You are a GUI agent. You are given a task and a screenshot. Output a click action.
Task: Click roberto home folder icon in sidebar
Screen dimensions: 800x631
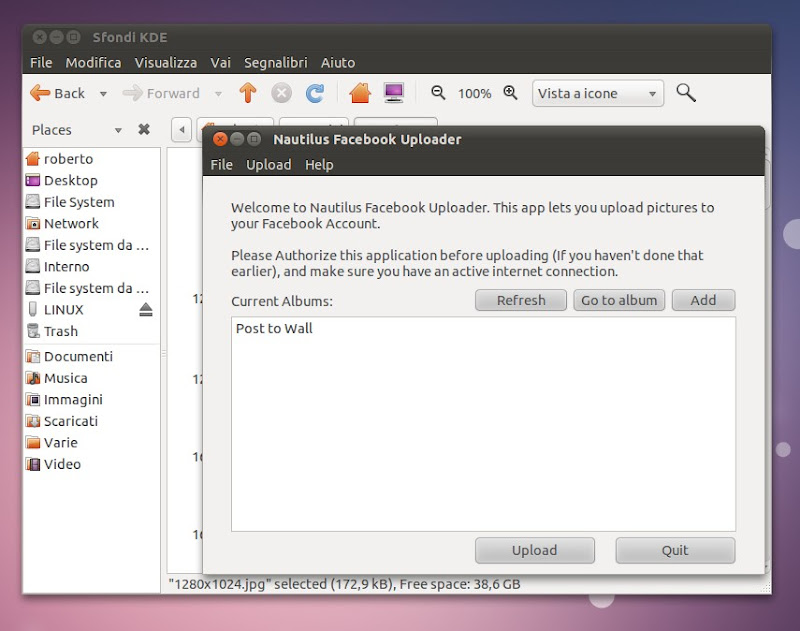coord(33,159)
